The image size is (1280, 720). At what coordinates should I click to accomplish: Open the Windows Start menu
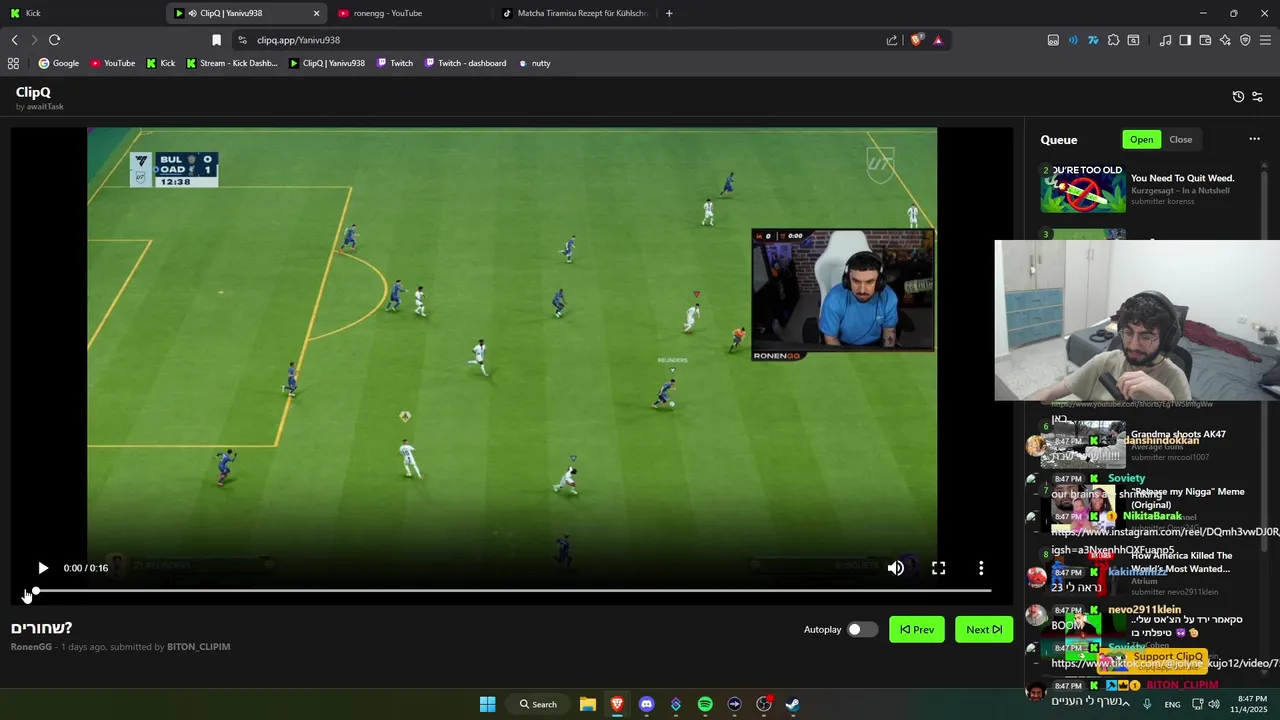pos(487,704)
